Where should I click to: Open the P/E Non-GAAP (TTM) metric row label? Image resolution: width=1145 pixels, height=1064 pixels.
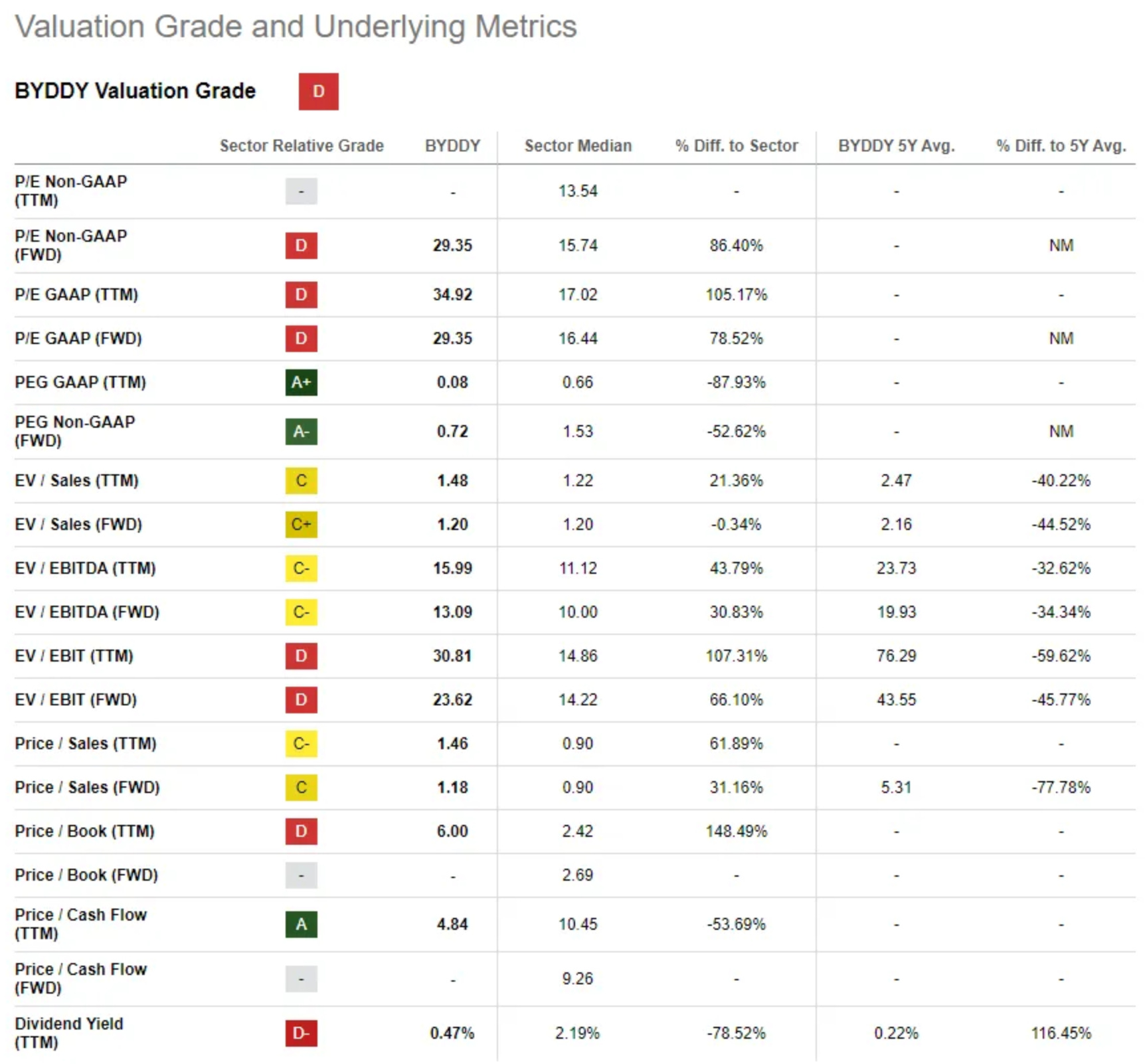[x=70, y=191]
